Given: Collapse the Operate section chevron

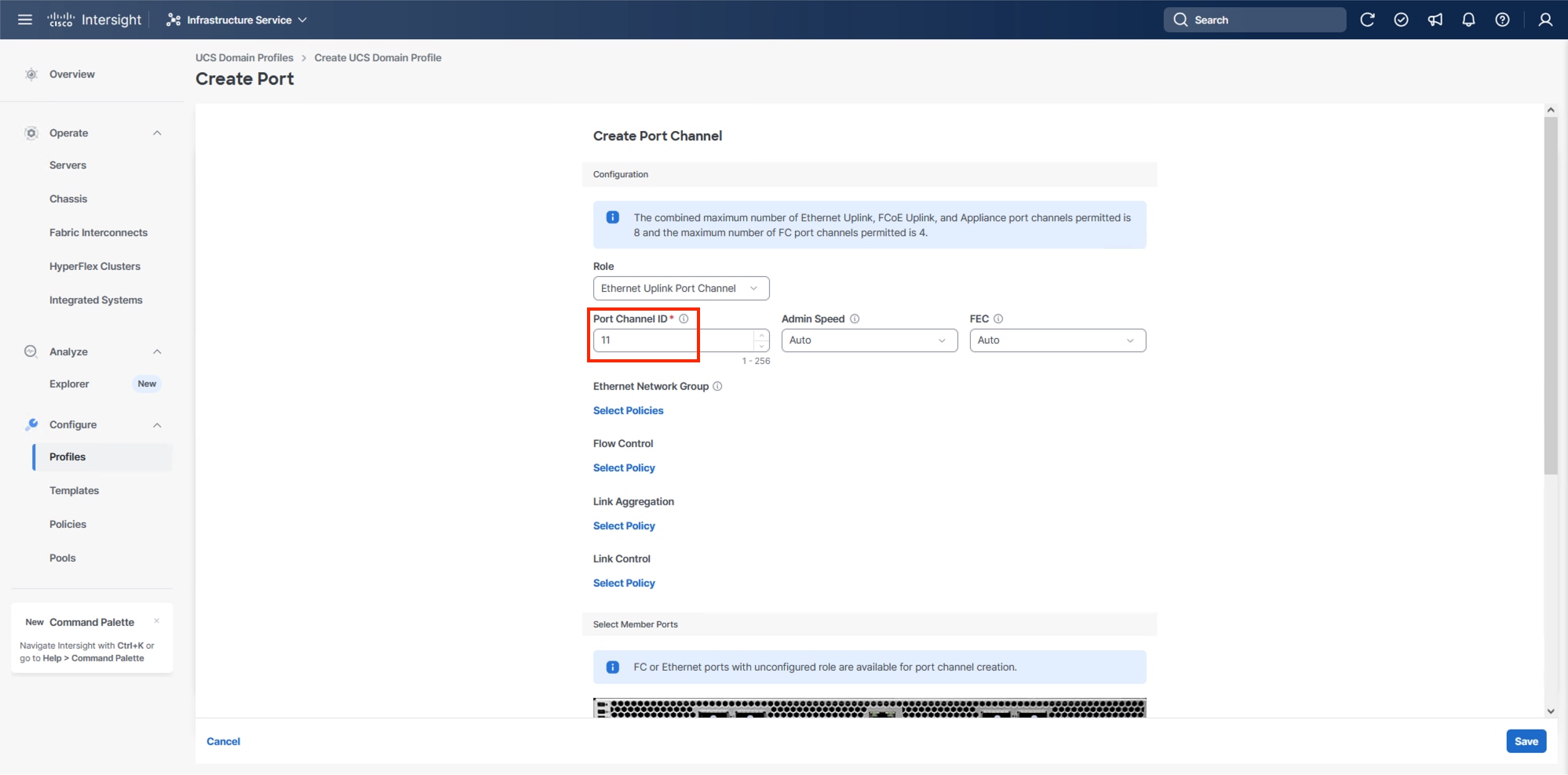Looking at the screenshot, I should coord(157,133).
